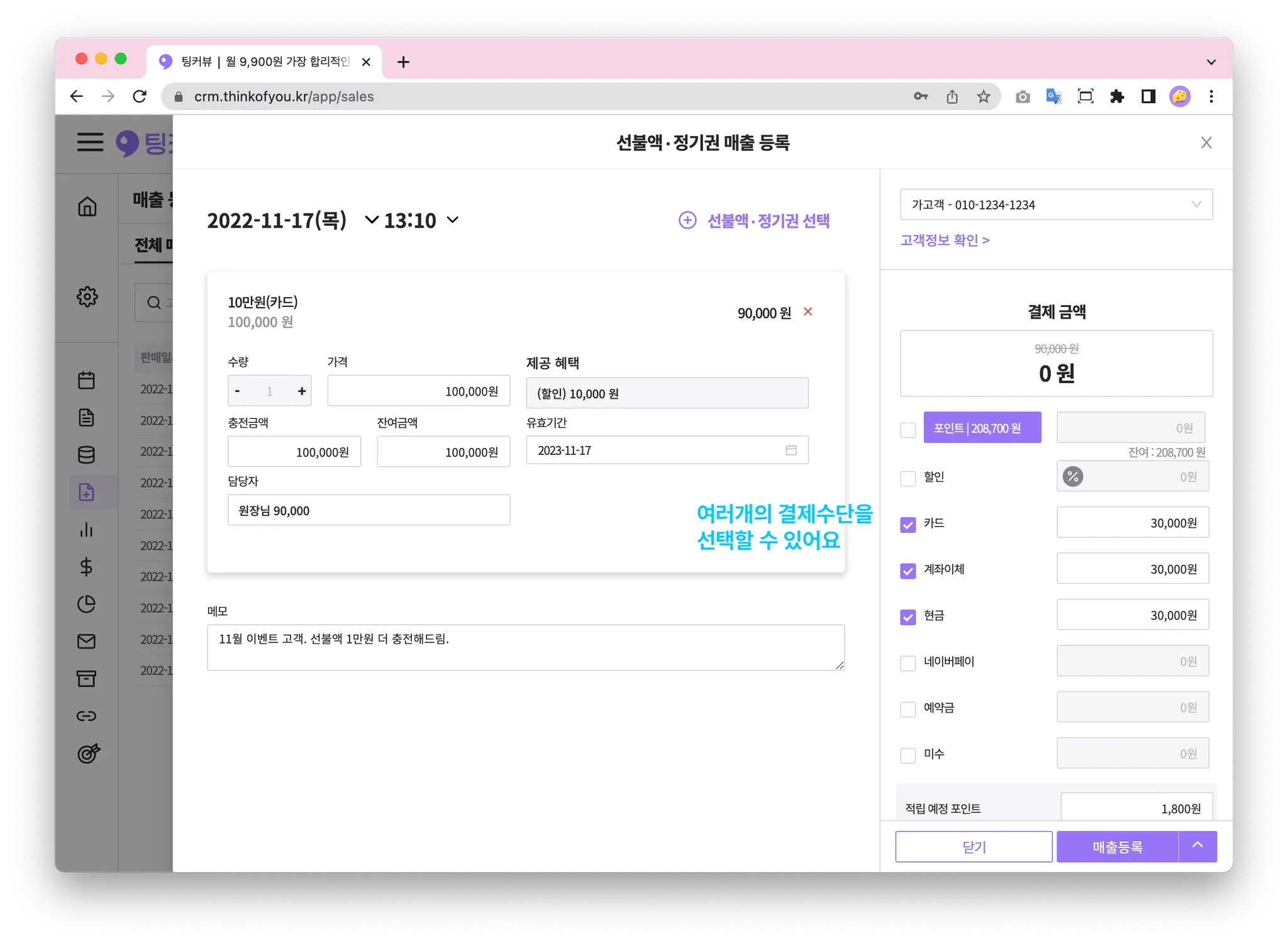Click the 메모 text area
1288x945 pixels.
(525, 647)
